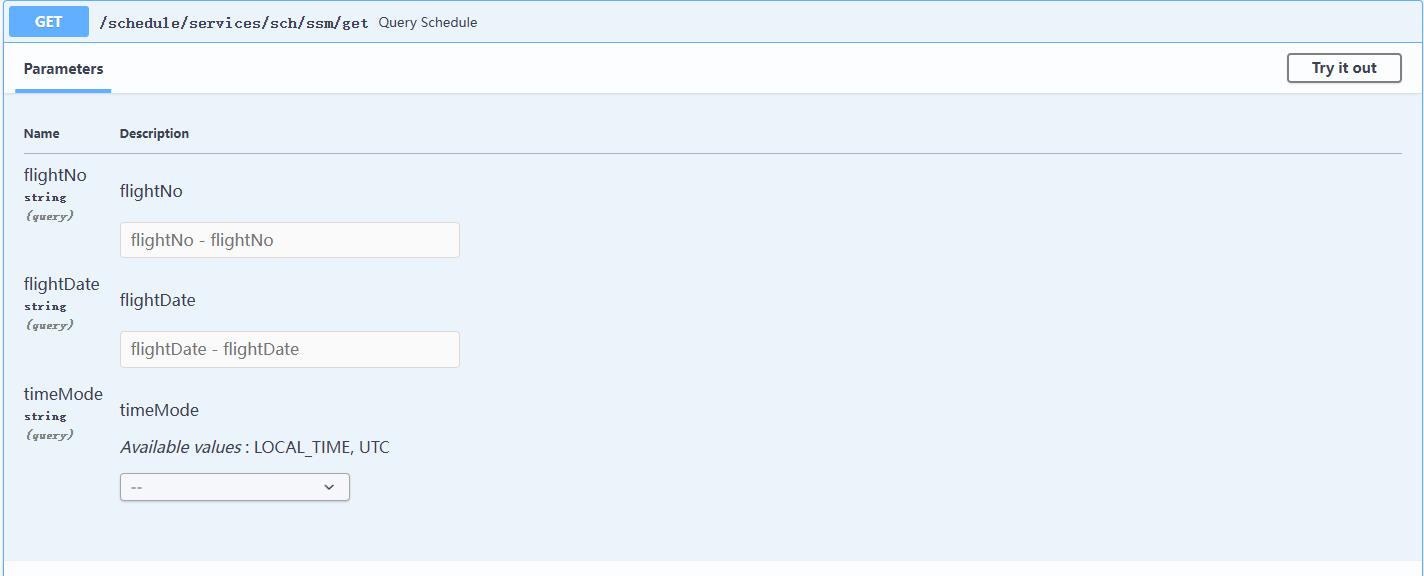Select the flightDate parameter name label
The image size is (1424, 576).
pyautogui.click(x=61, y=284)
